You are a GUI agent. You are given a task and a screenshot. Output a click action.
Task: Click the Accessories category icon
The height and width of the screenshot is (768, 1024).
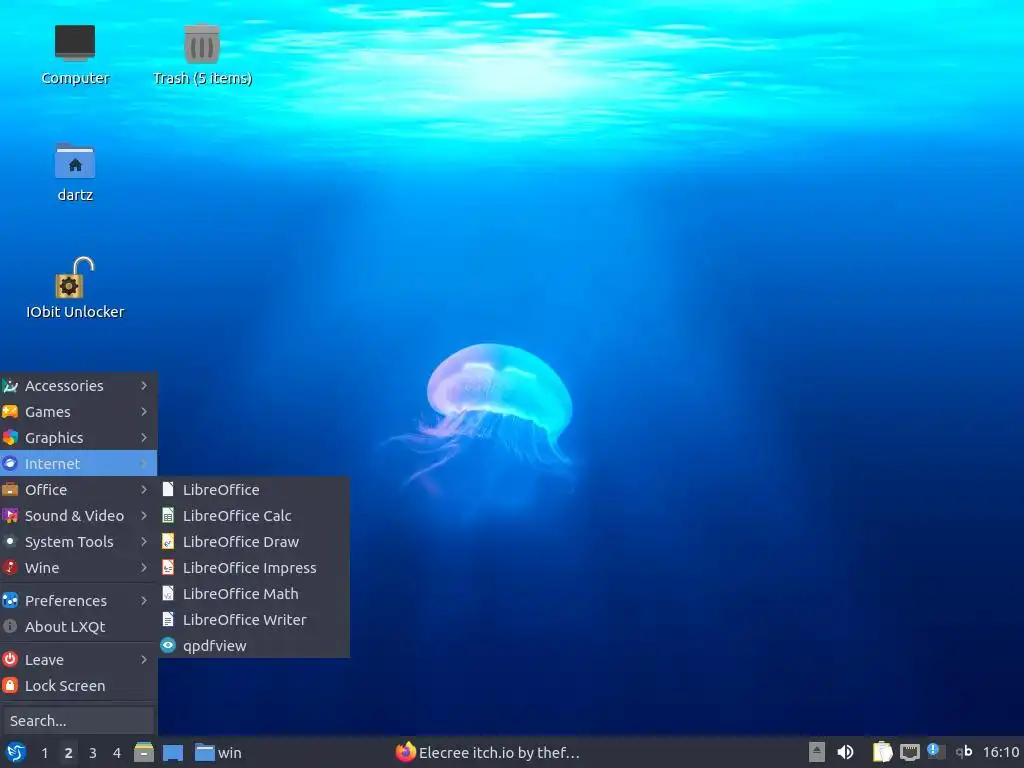(10, 386)
